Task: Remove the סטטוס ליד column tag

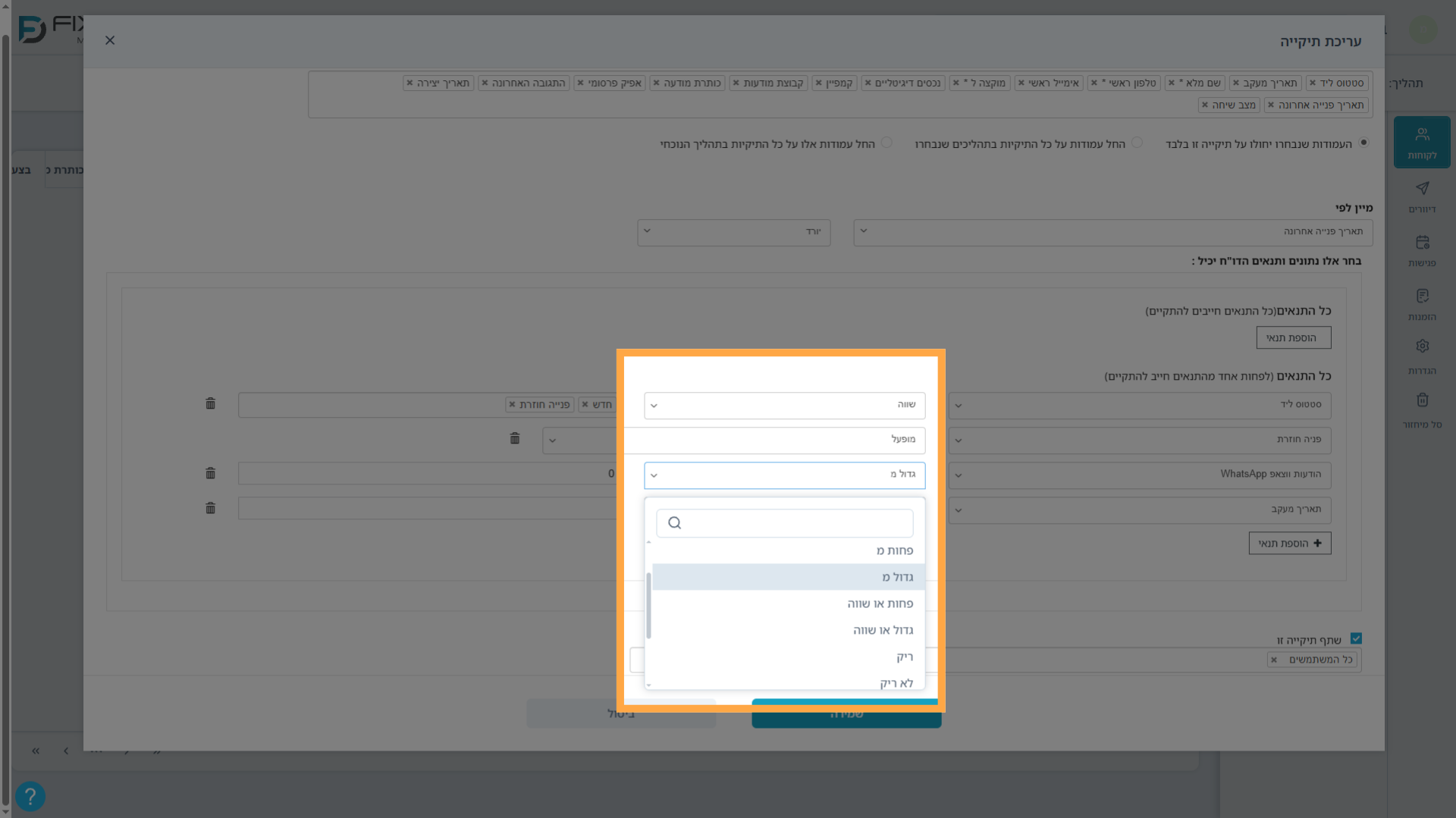Action: [x=1313, y=83]
